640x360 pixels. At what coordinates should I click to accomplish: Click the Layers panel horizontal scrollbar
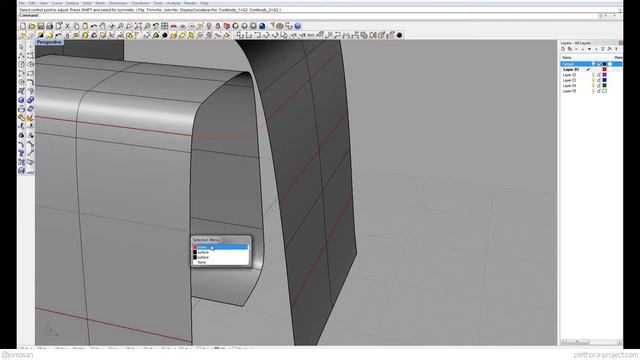tap(591, 342)
